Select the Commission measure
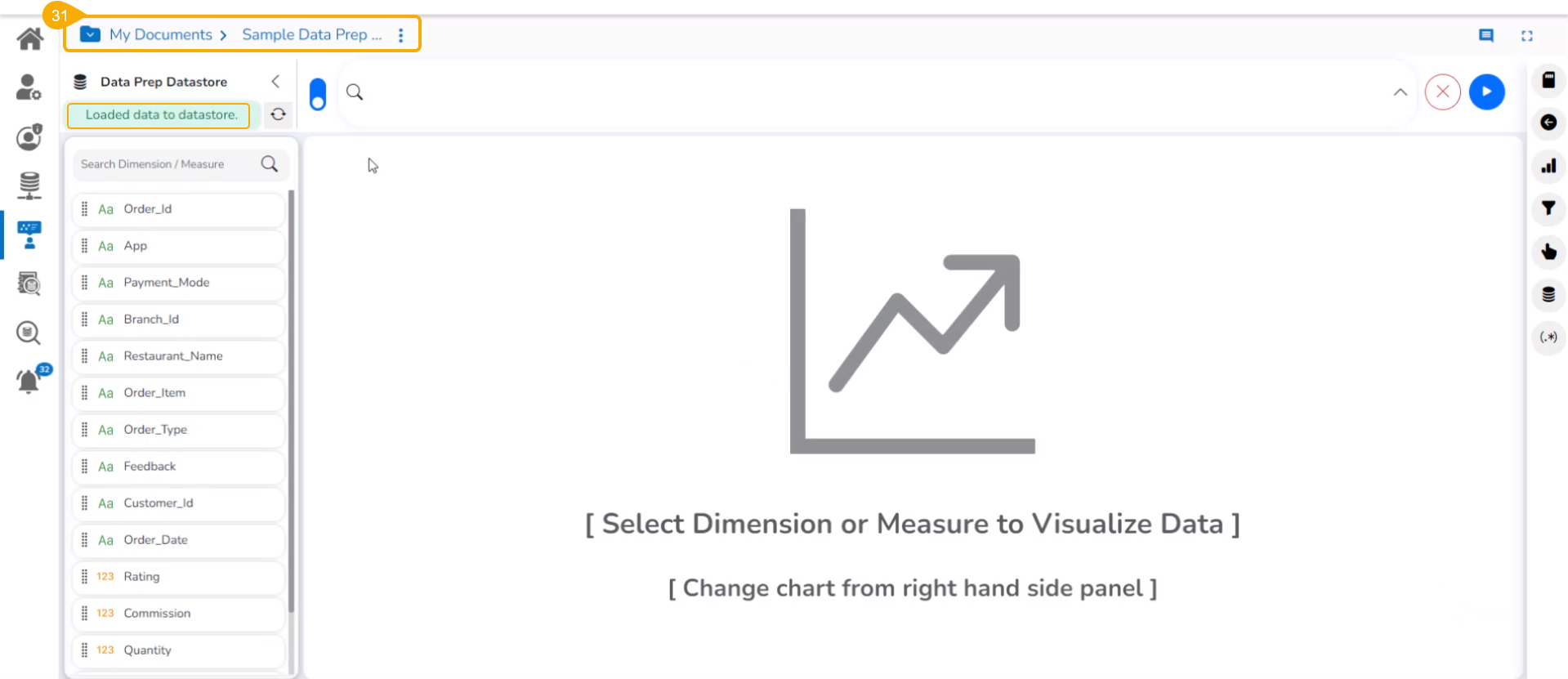Image resolution: width=1568 pixels, height=679 pixels. pyautogui.click(x=157, y=614)
